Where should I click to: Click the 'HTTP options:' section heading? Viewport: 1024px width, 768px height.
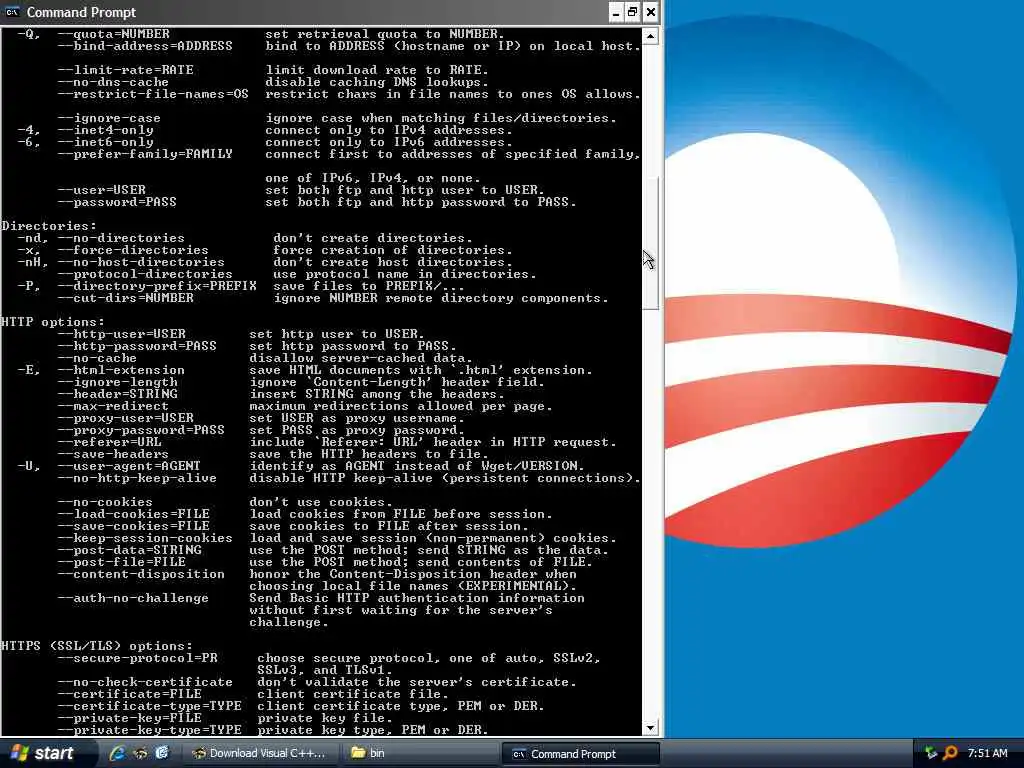click(x=52, y=322)
